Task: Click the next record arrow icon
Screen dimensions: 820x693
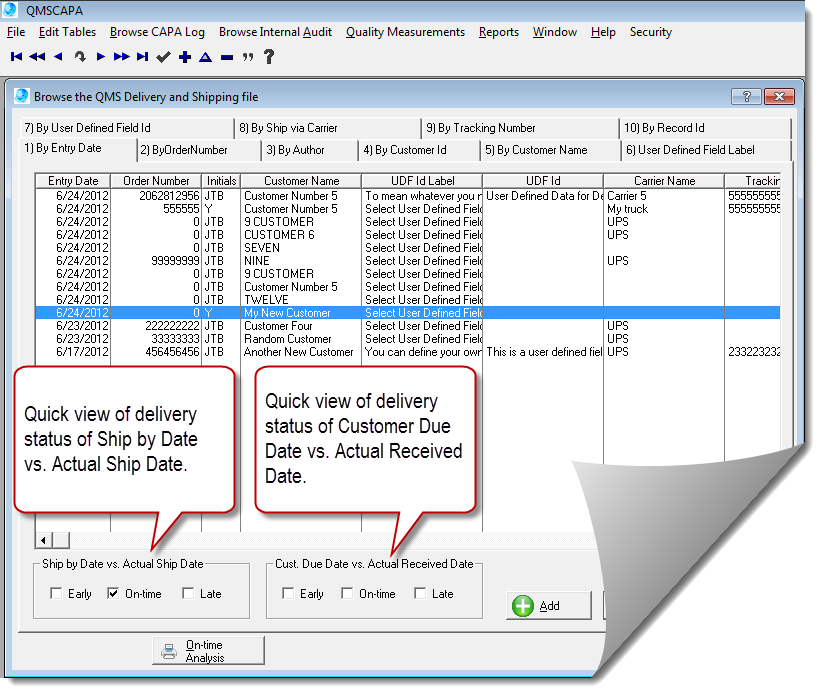Action: tap(101, 57)
